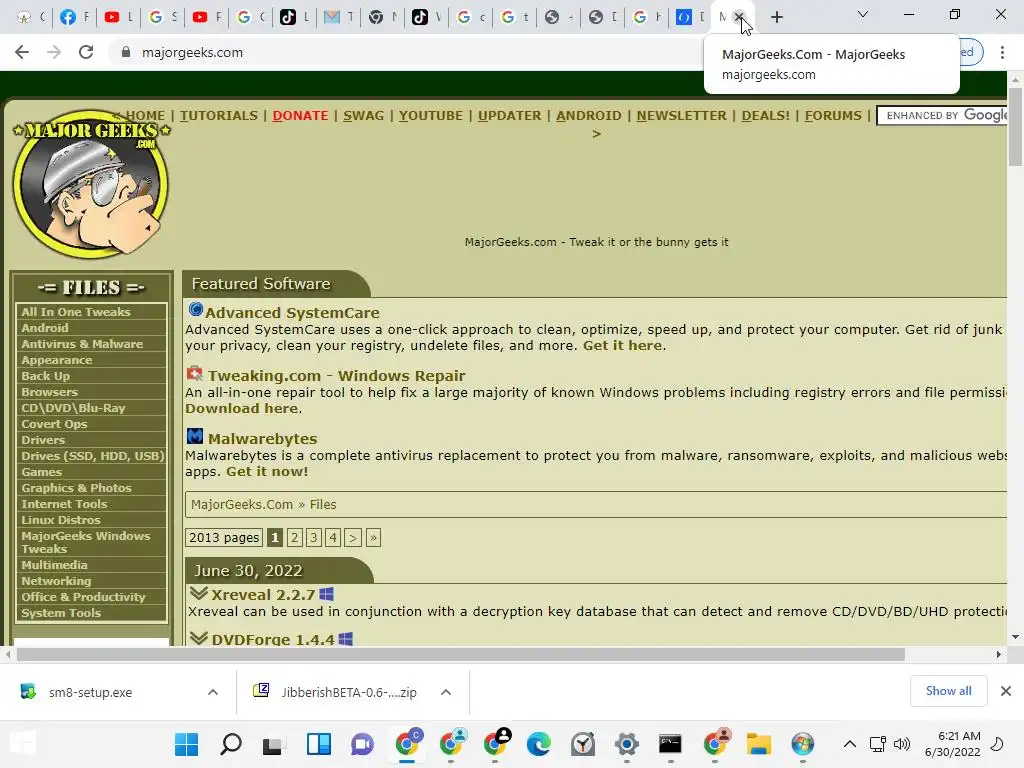Open options arrow for JibberishBETA zip download
Viewport: 1024px width, 768px height.
pos(446,692)
